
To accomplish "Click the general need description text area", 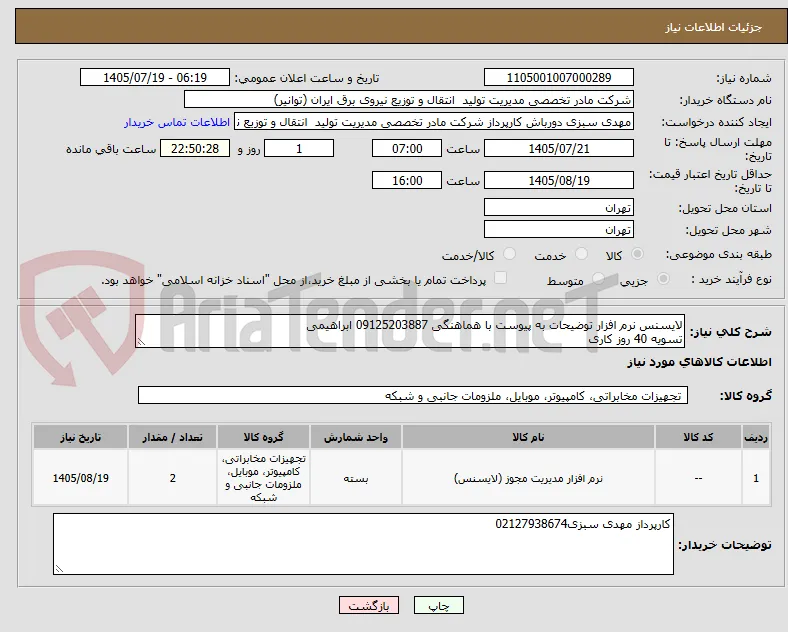I will coord(410,332).
